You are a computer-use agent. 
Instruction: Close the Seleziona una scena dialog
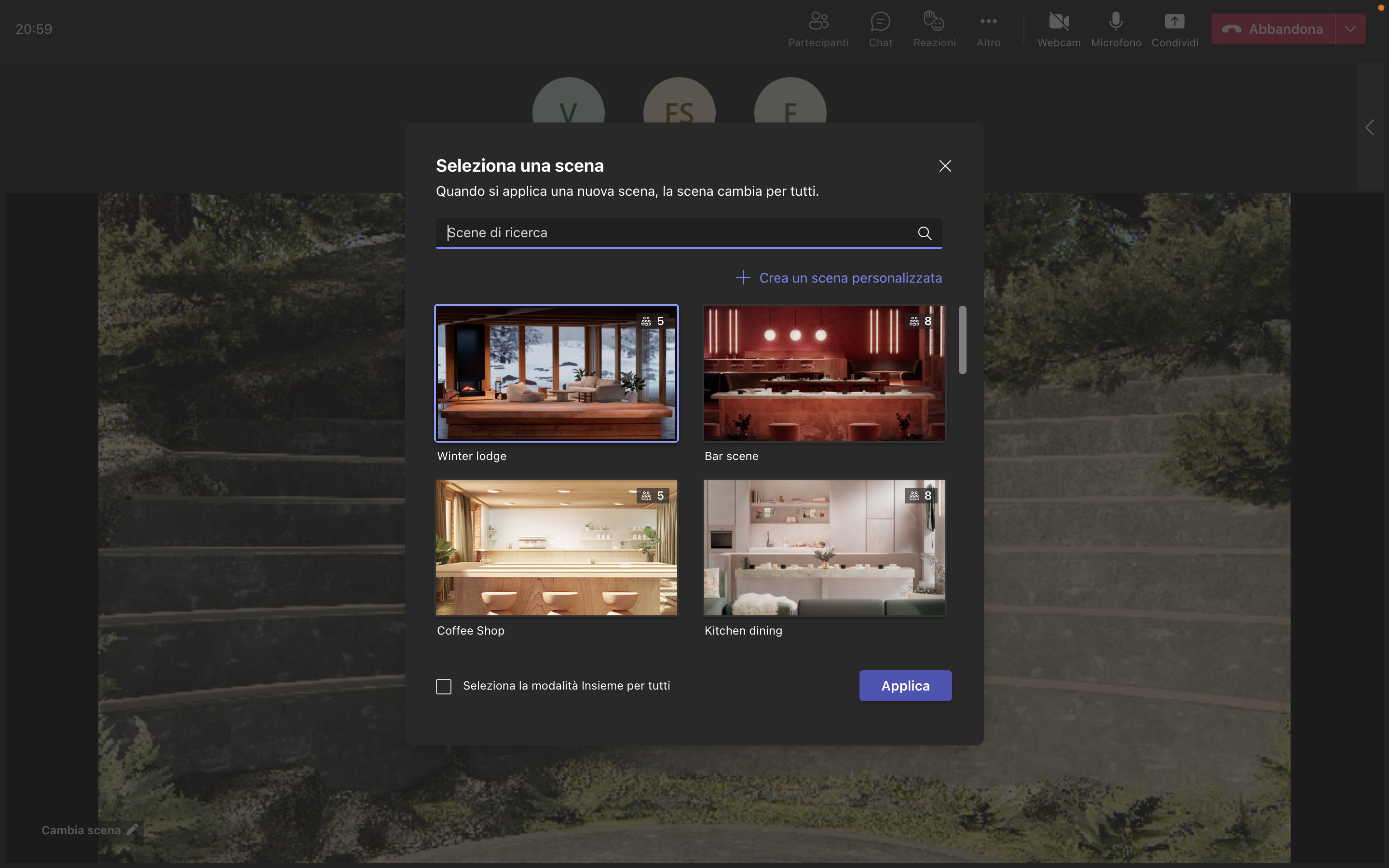click(945, 166)
